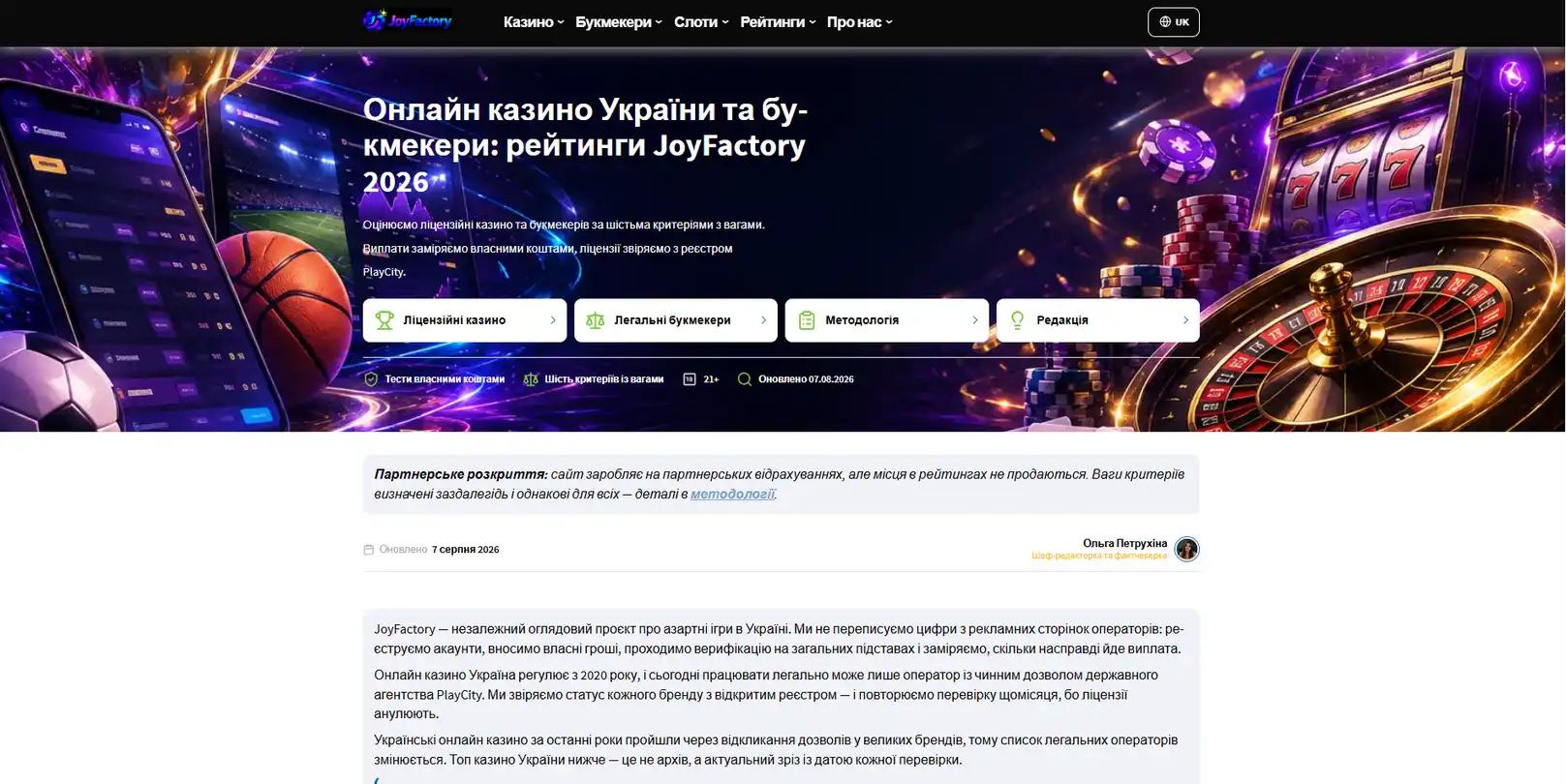Image resolution: width=1566 pixels, height=784 pixels.
Task: Expand the Про нас menu
Action: [x=860, y=22]
